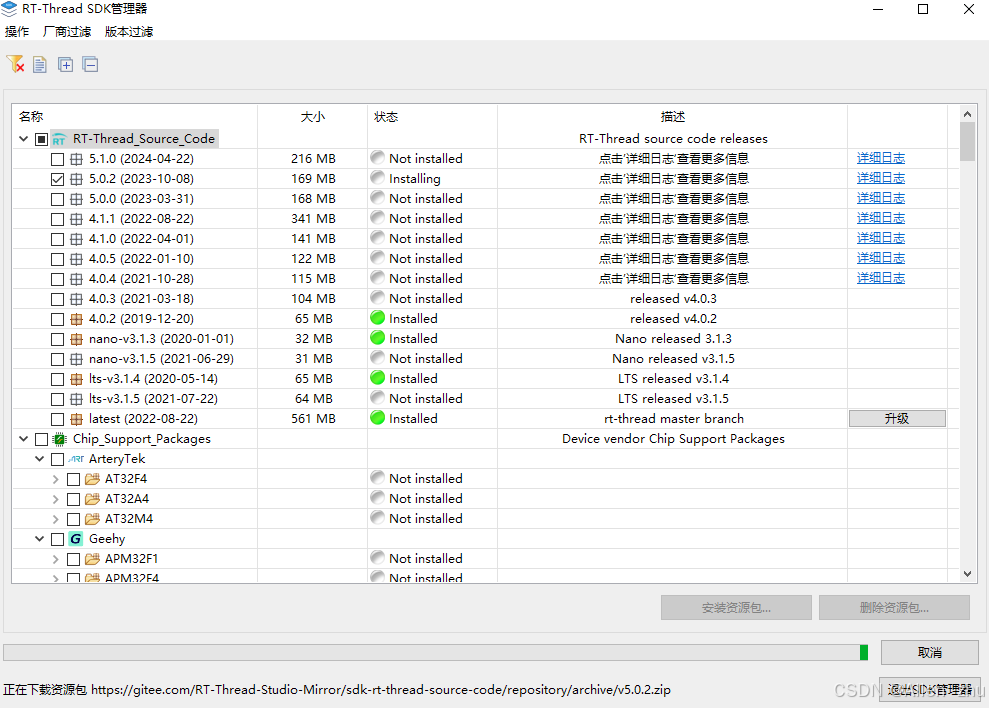The width and height of the screenshot is (989, 708).
Task: Click the 'rt-thread master branch' description
Action: pos(674,419)
